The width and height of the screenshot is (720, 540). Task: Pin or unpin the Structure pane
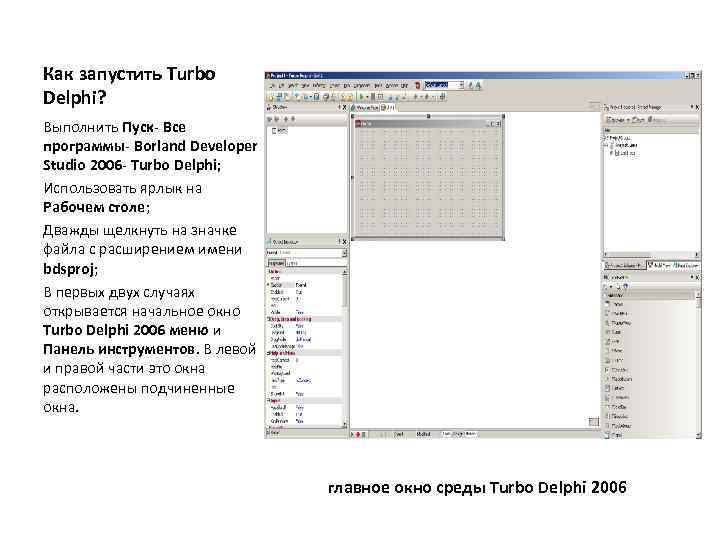click(x=340, y=107)
